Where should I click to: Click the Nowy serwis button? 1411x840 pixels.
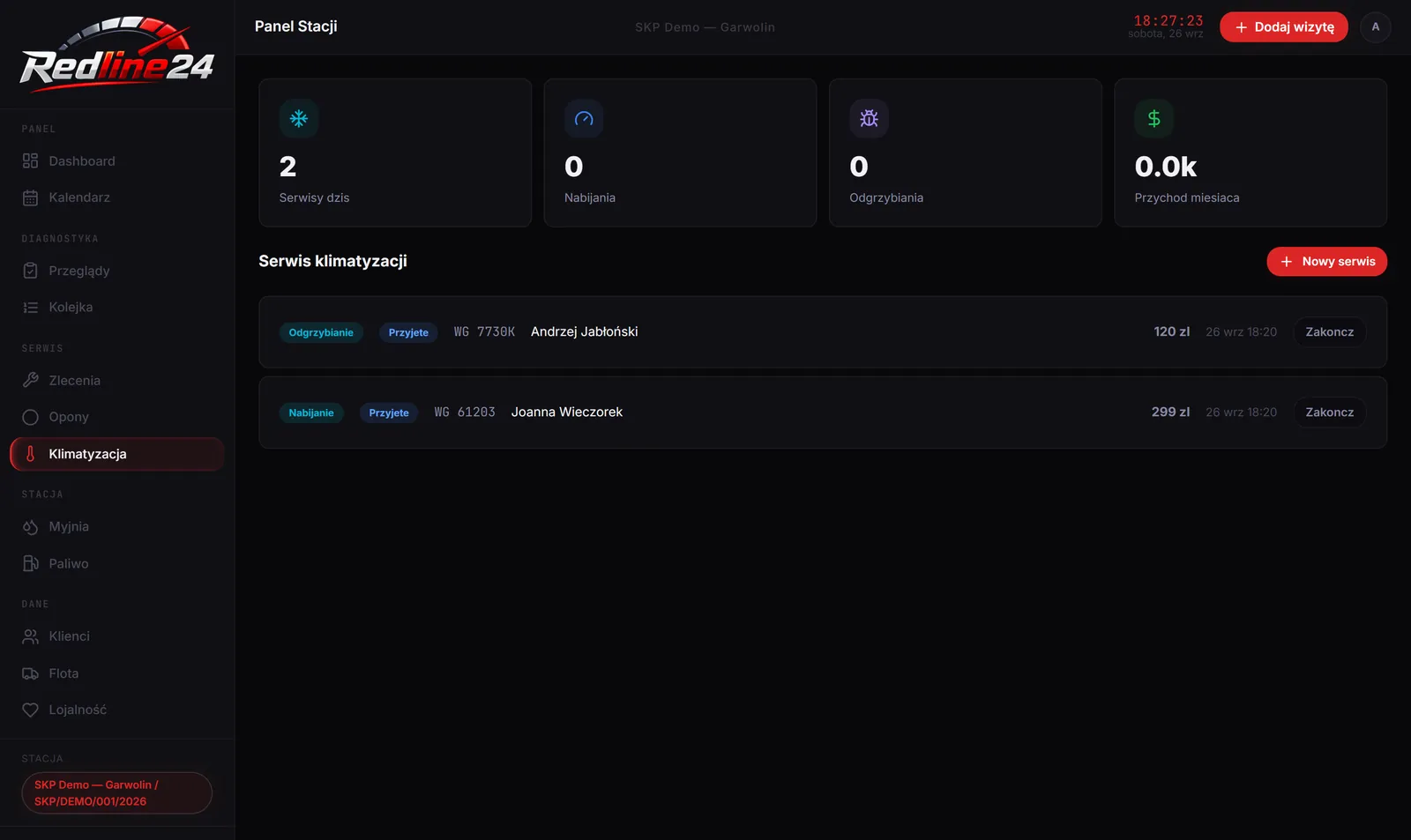coord(1326,262)
